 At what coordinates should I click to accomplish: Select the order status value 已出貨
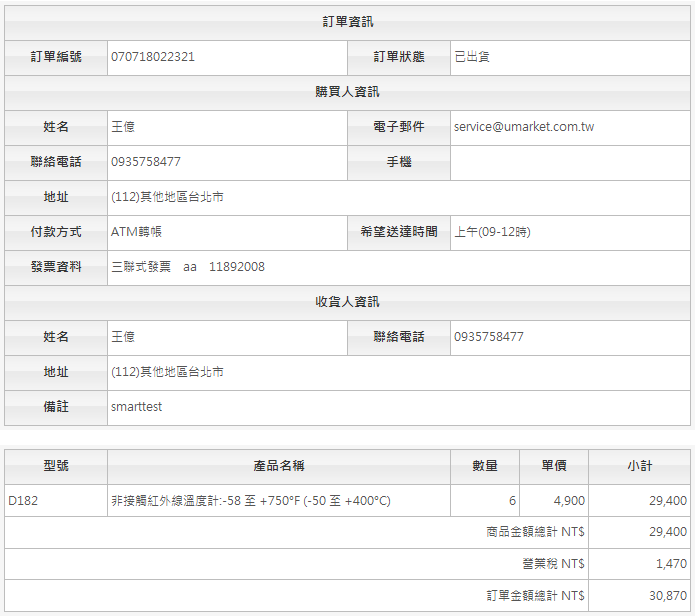[472, 57]
